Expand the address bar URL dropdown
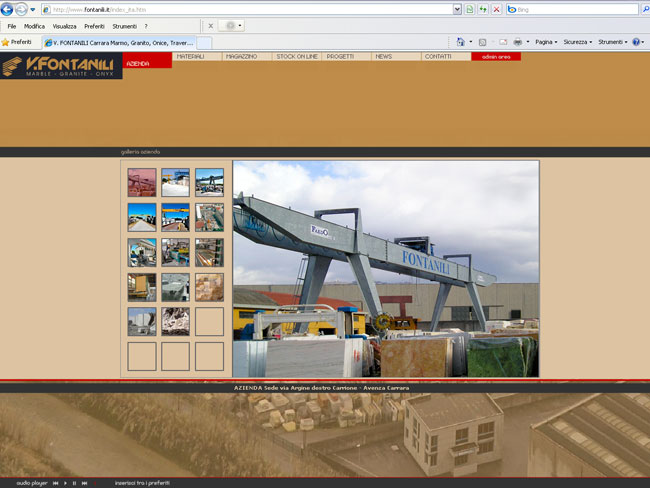Viewport: 650px width, 488px height. pos(457,9)
